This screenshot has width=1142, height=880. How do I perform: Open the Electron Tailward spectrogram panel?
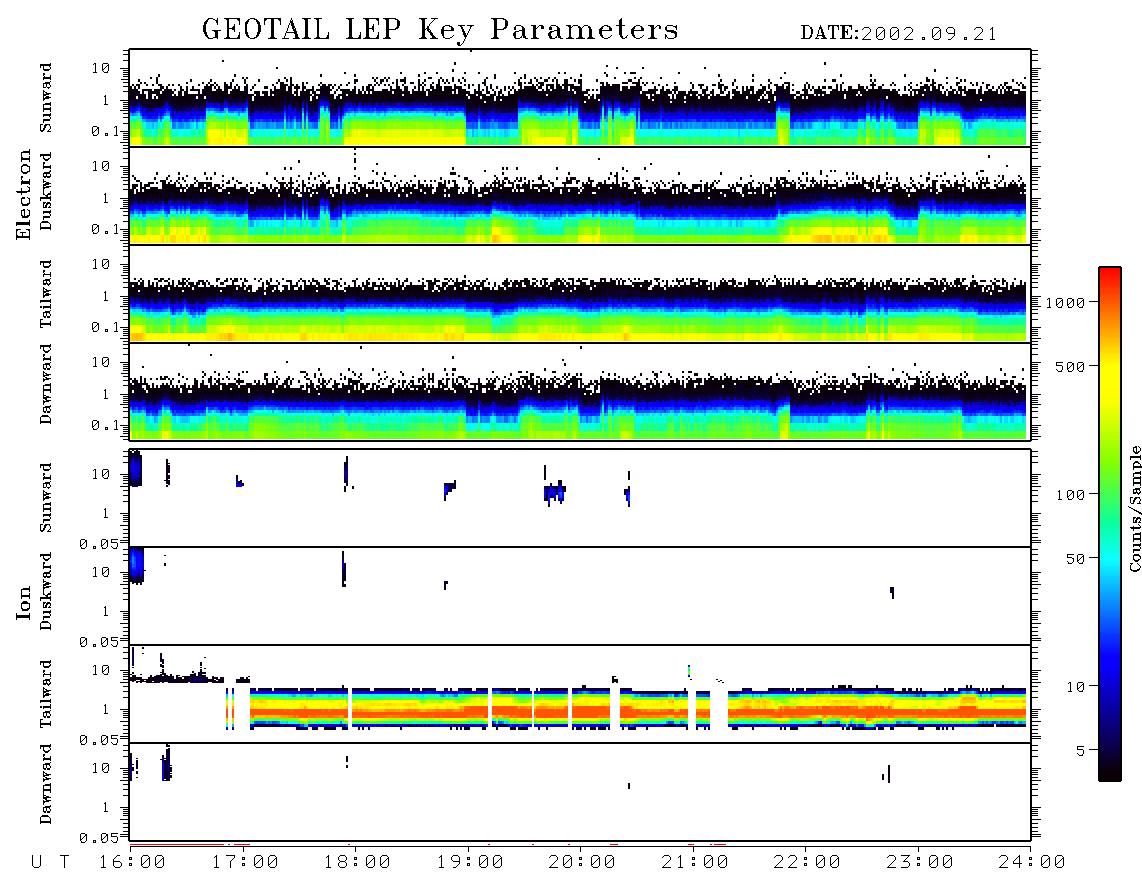click(x=579, y=294)
